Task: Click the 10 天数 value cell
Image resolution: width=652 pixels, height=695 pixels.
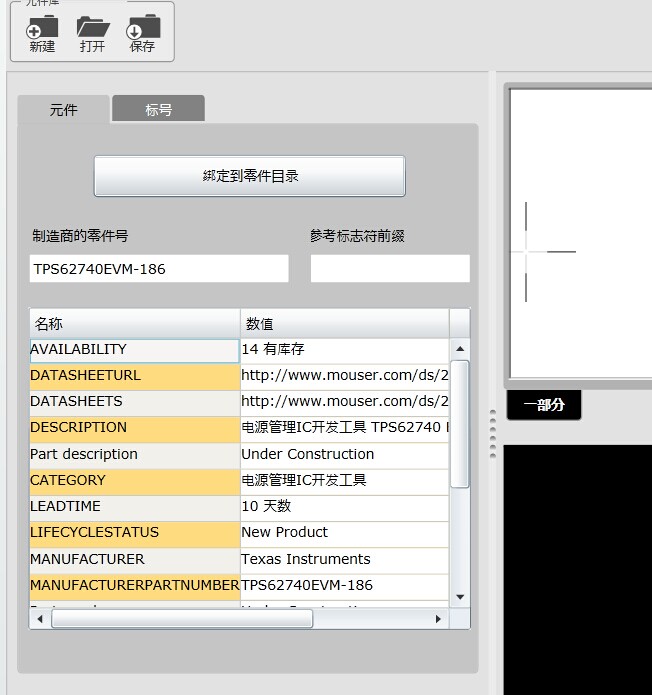Action: [344, 508]
